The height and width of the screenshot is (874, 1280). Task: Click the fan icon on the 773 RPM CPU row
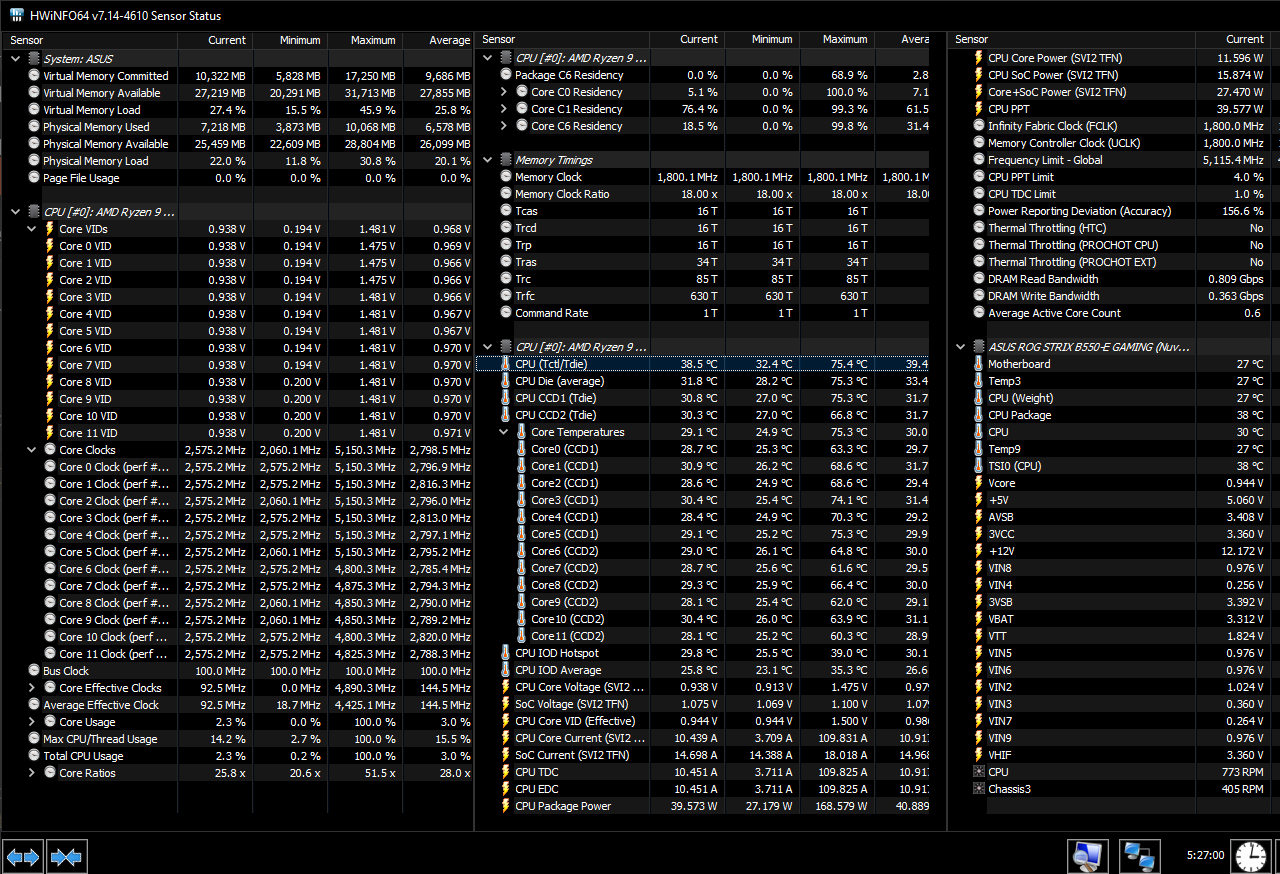point(978,772)
